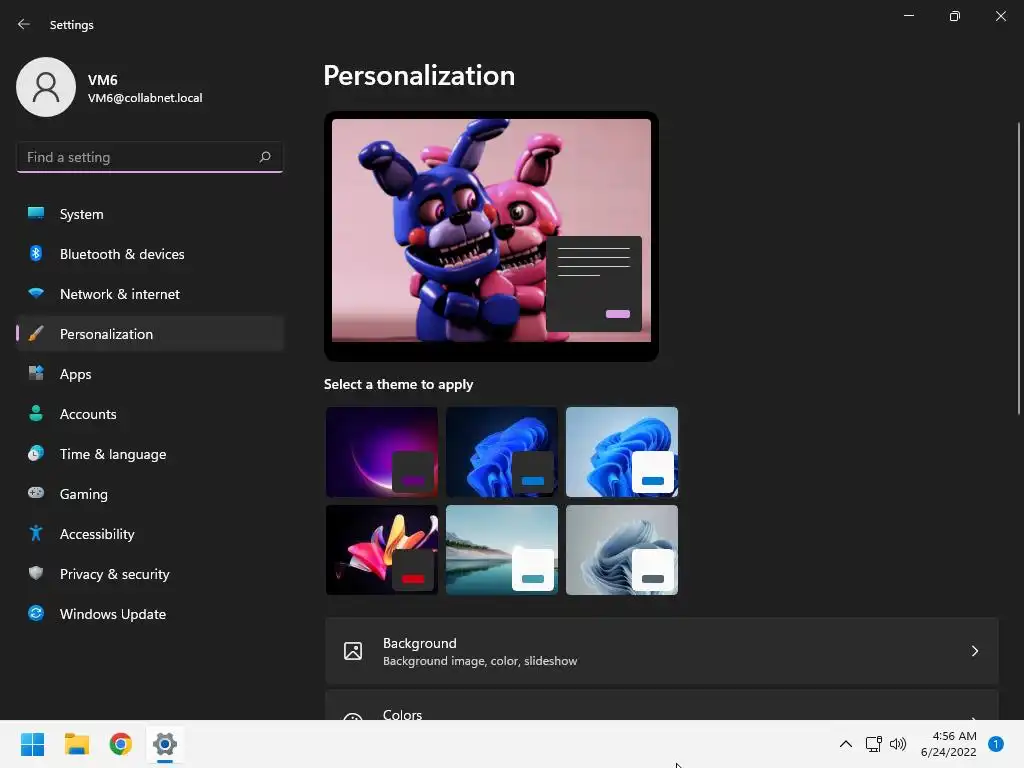Click the Find a setting field
This screenshot has height=768, width=1024.
coord(150,157)
